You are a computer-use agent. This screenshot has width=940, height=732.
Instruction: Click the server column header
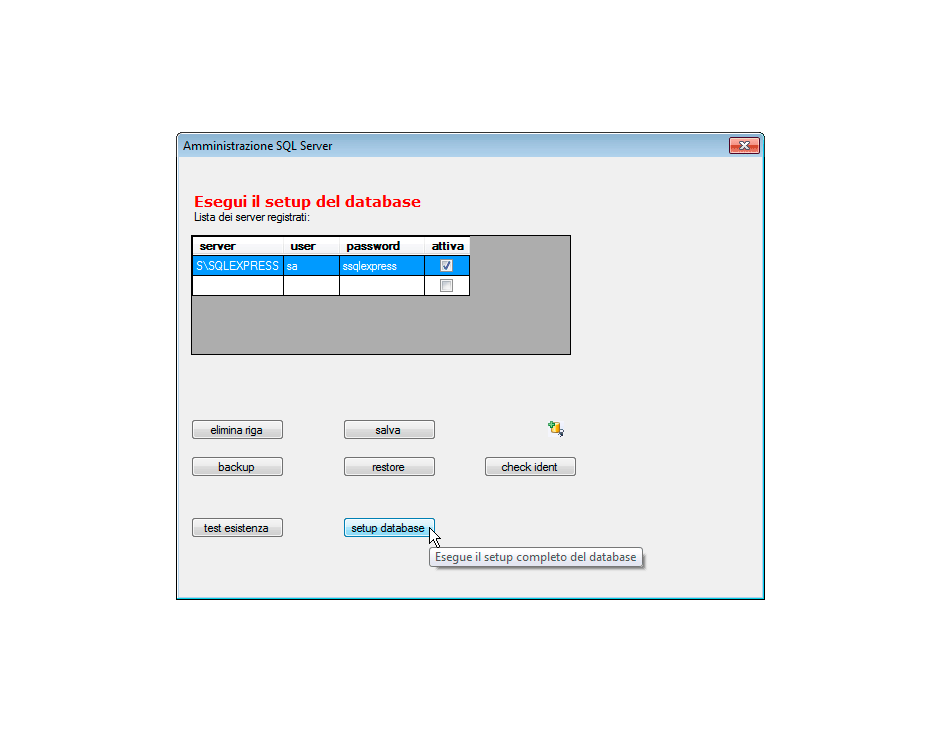[x=238, y=246]
